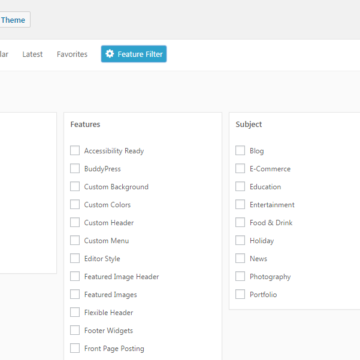Tick the Custom Background checkbox

click(75, 186)
